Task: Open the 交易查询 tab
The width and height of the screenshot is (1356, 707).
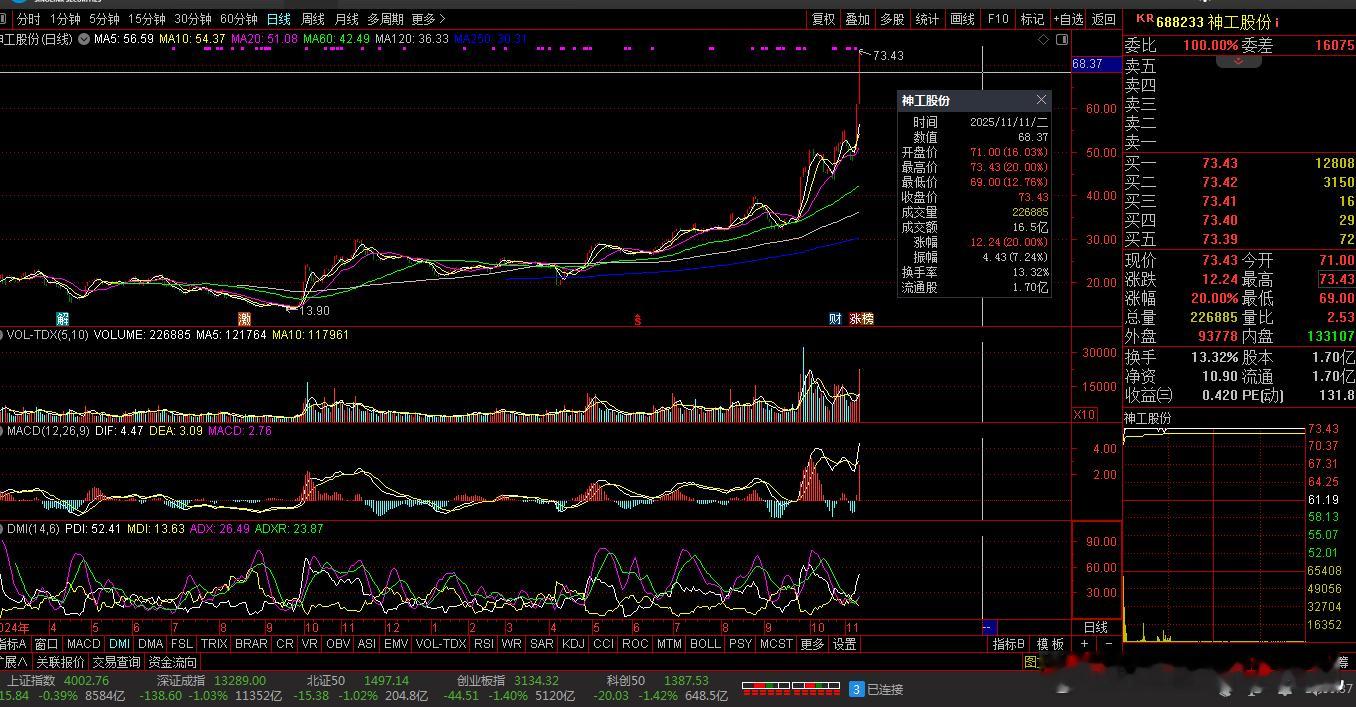Action: coord(116,662)
